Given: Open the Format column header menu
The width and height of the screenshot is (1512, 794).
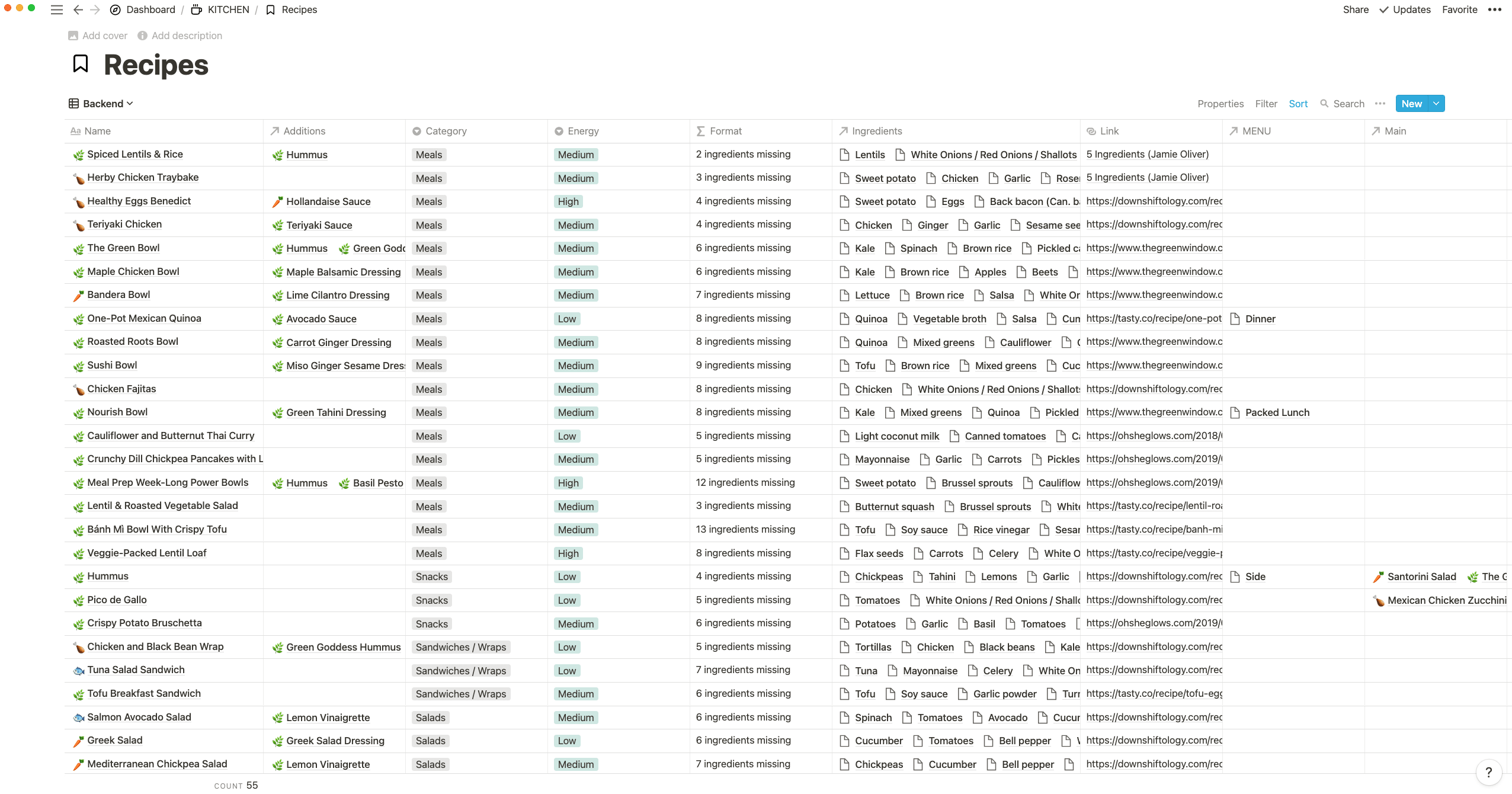Looking at the screenshot, I should 761,131.
